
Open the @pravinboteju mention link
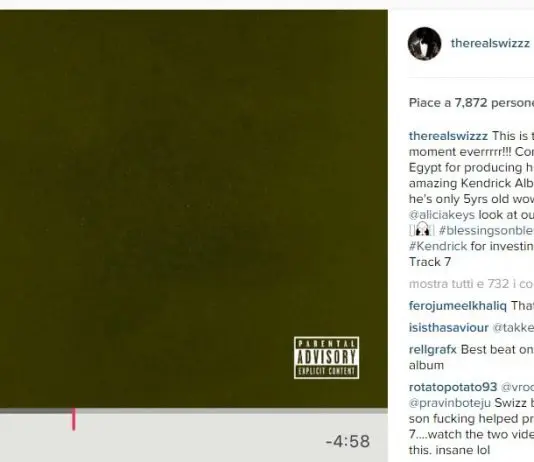(450, 403)
